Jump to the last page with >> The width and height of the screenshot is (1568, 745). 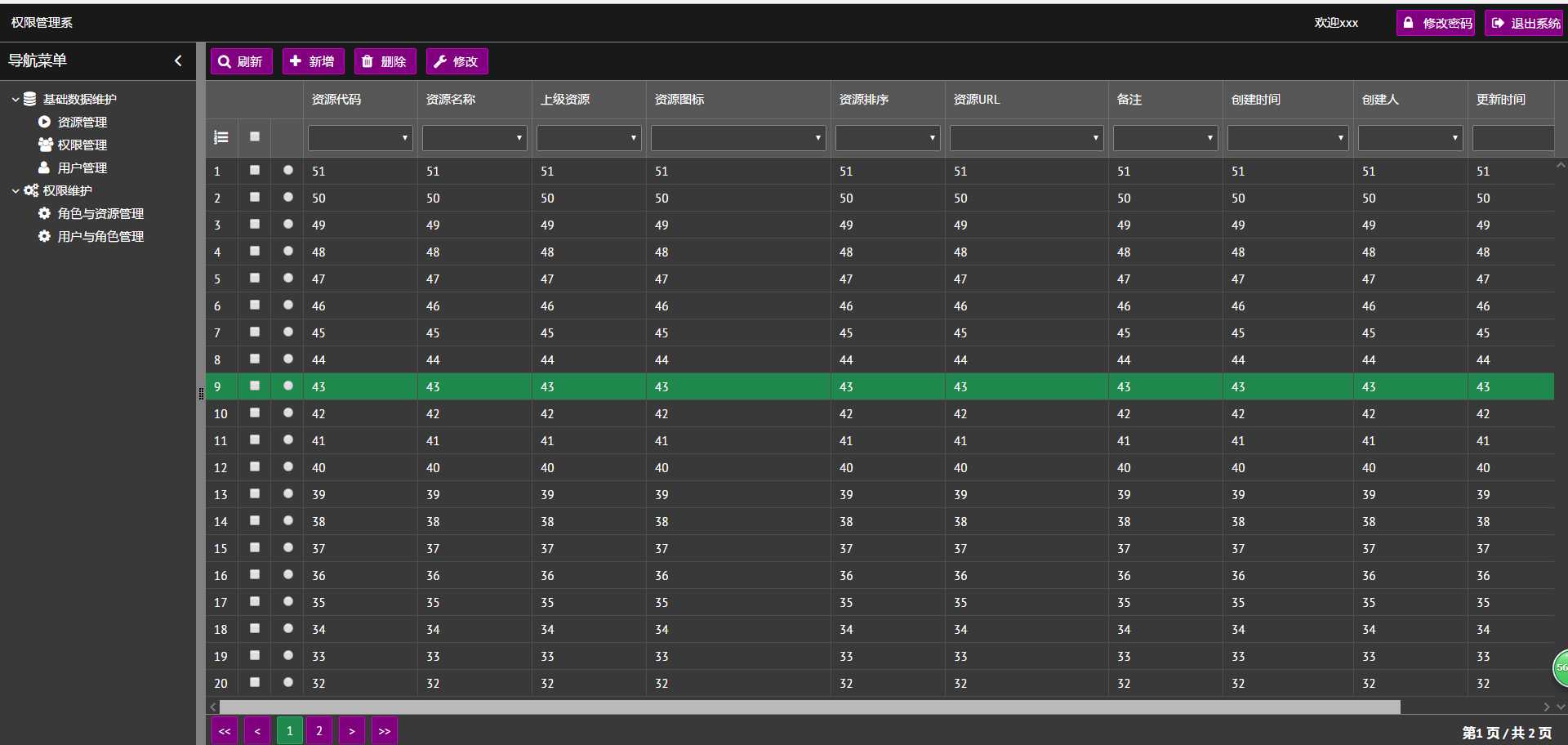pos(385,730)
